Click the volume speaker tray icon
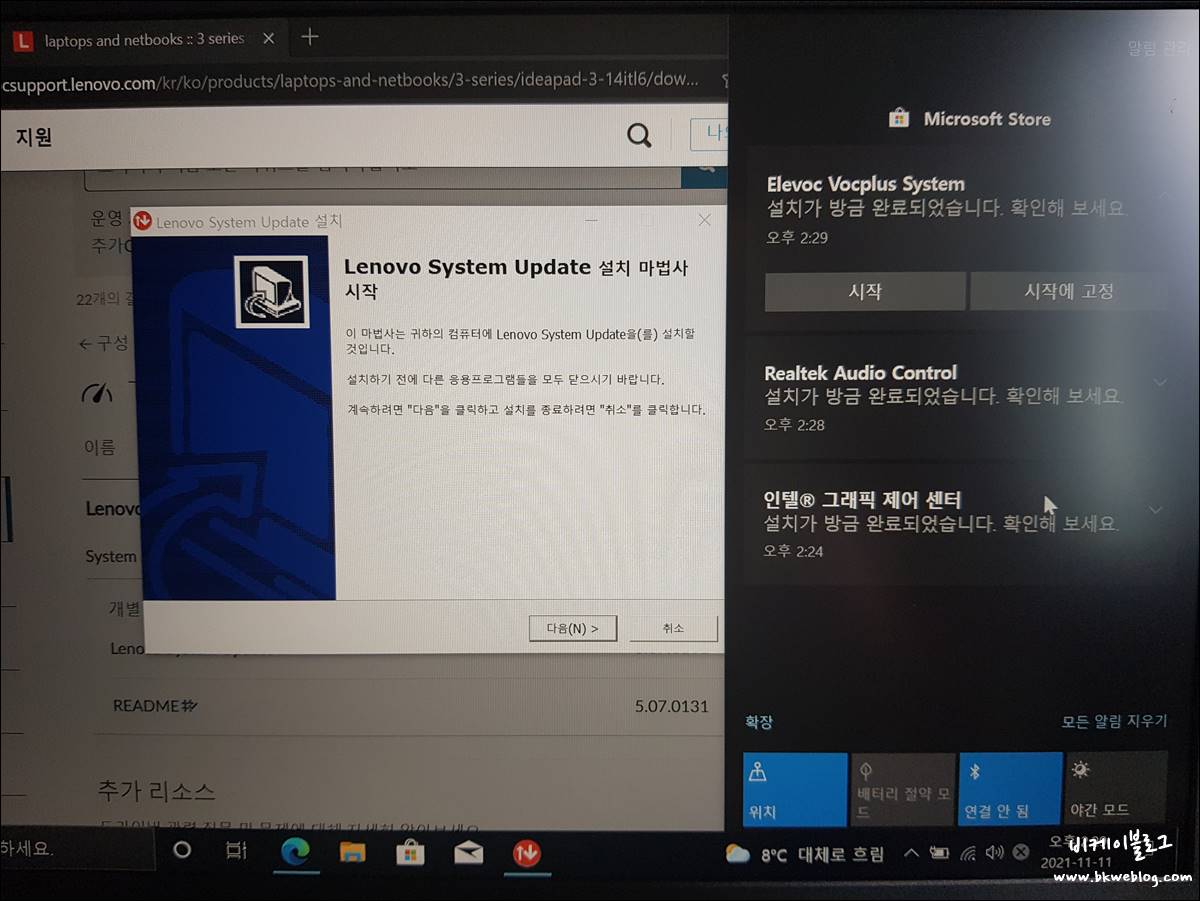Viewport: 1200px width, 901px height. (x=994, y=853)
